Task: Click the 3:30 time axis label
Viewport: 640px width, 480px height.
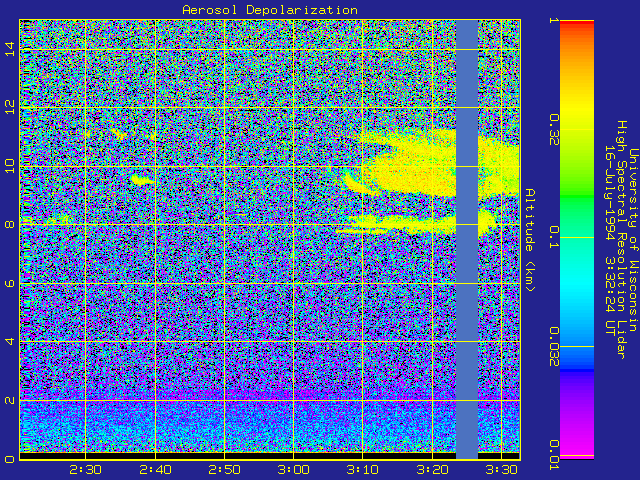Action: pos(501,470)
